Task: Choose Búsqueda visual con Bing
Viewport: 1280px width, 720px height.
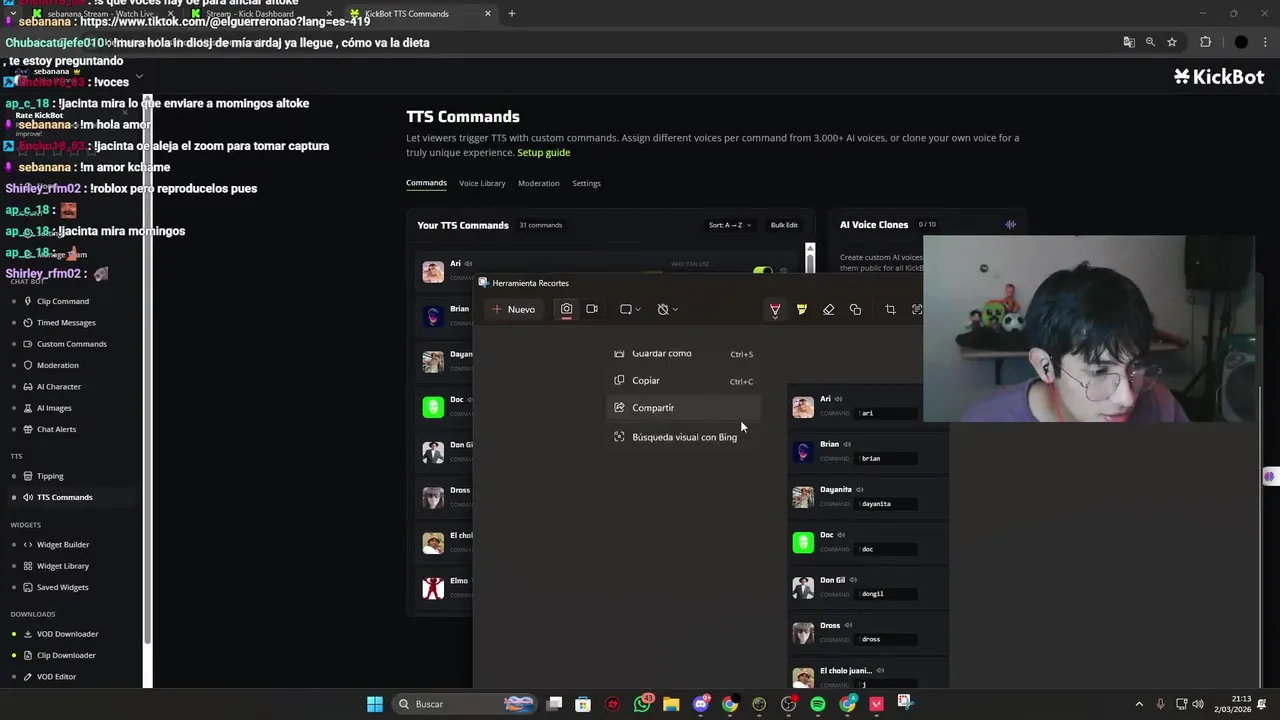Action: [x=683, y=437]
